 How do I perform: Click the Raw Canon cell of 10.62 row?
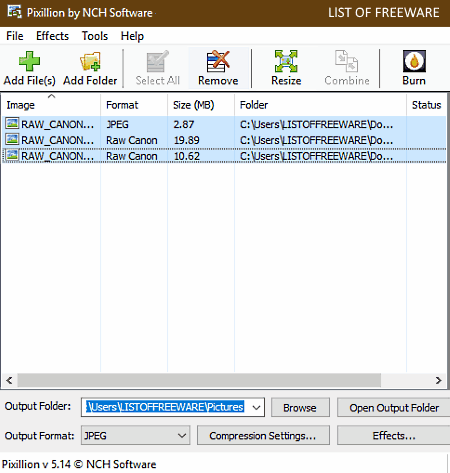click(x=132, y=156)
